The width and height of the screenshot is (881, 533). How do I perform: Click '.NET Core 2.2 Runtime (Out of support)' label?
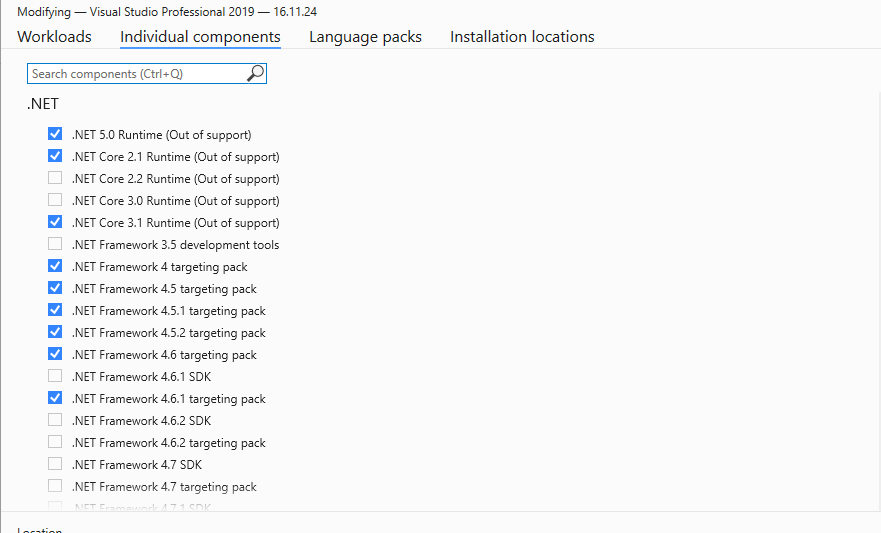(176, 179)
